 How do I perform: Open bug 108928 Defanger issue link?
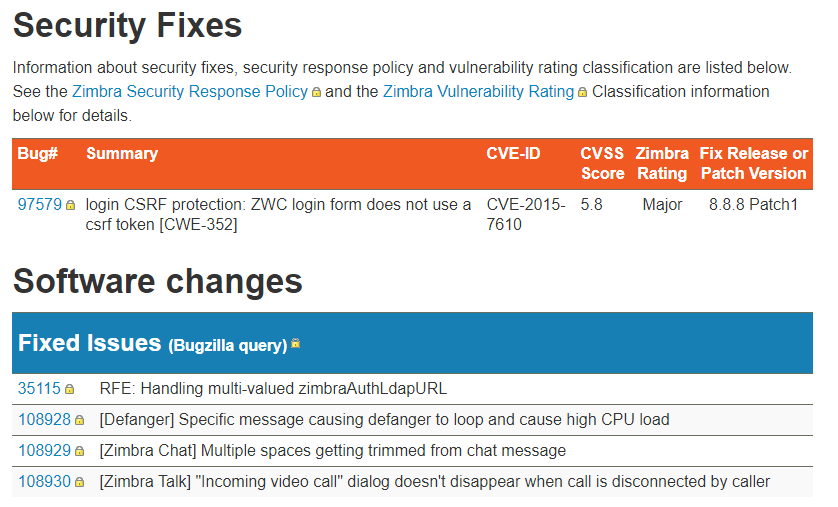click(x=44, y=419)
